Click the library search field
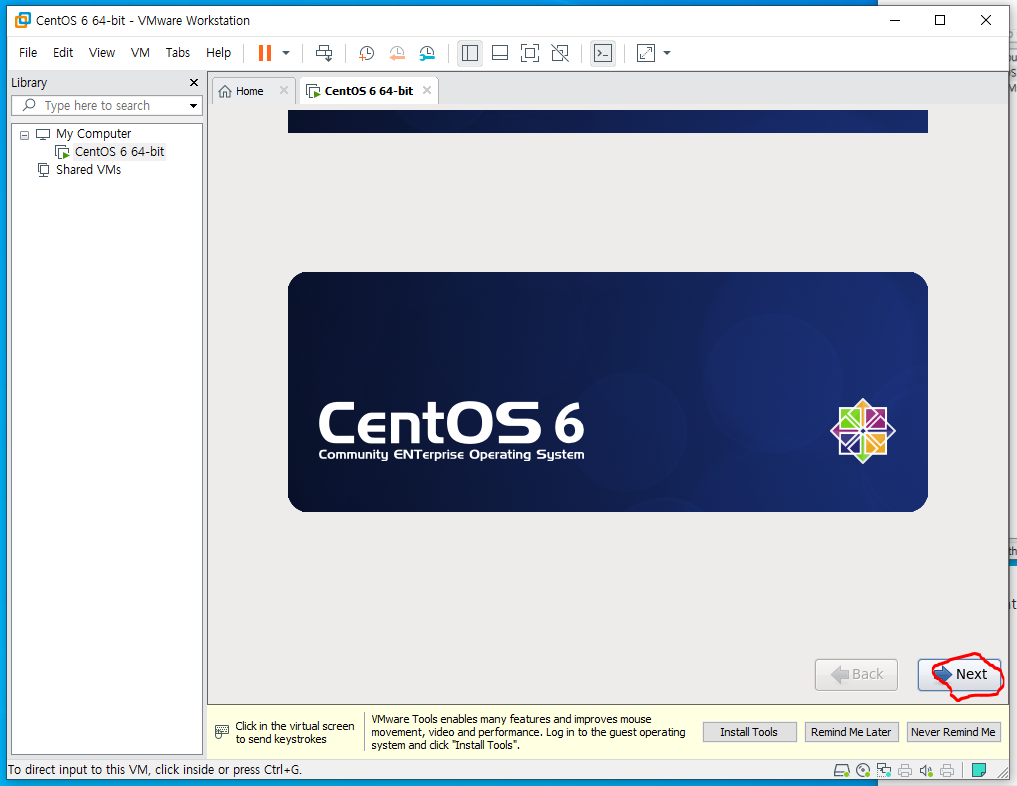 (x=106, y=105)
